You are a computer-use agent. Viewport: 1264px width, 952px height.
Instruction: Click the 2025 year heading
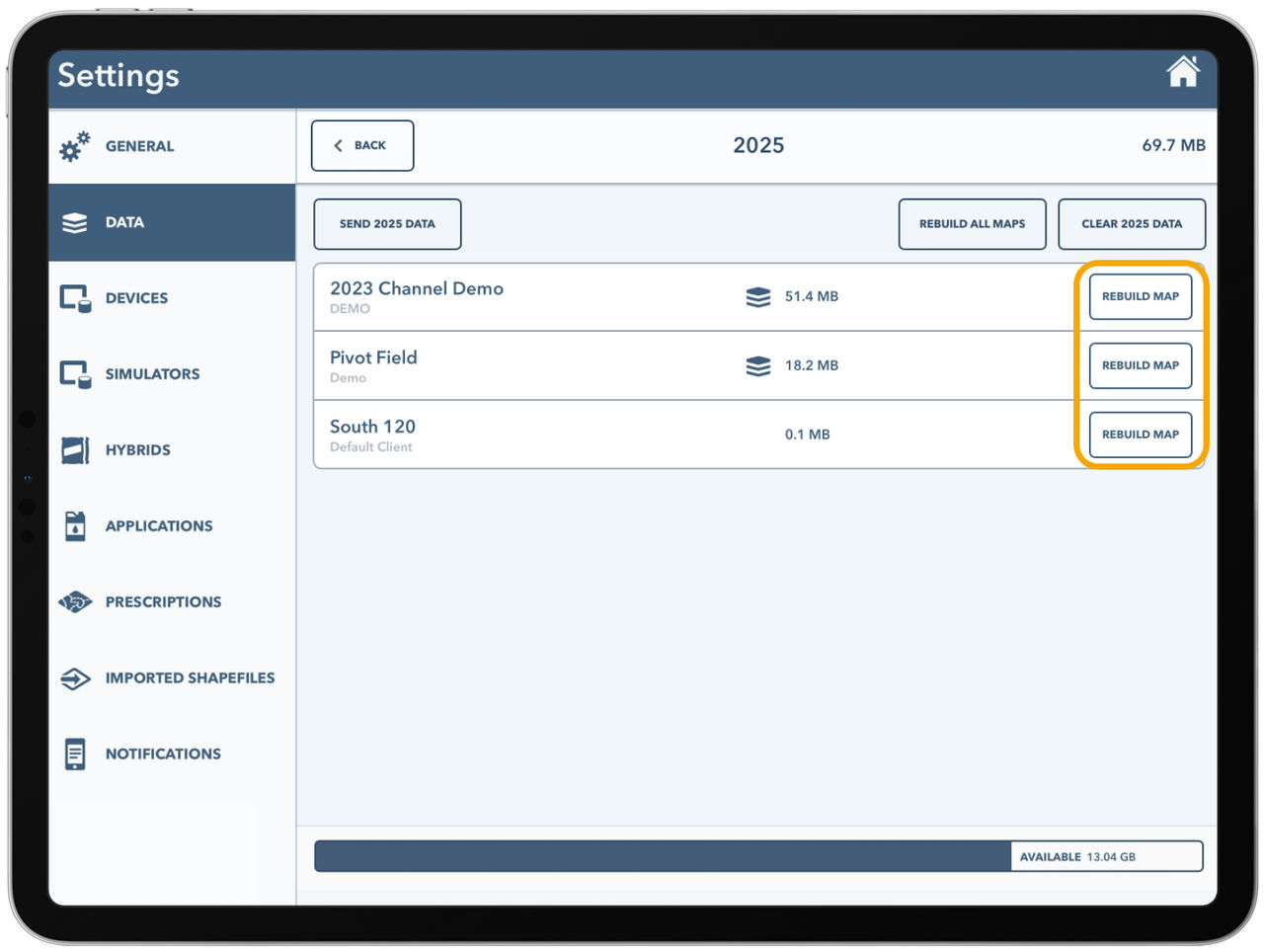click(758, 145)
